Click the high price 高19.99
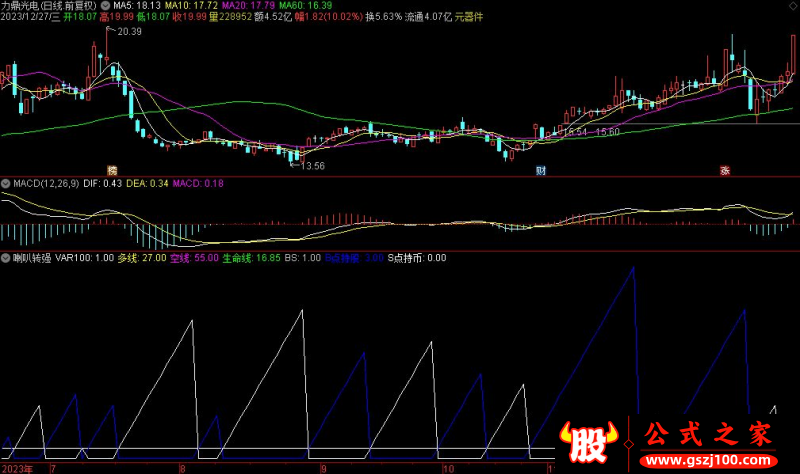This screenshot has height=474, width=800. click(x=117, y=17)
